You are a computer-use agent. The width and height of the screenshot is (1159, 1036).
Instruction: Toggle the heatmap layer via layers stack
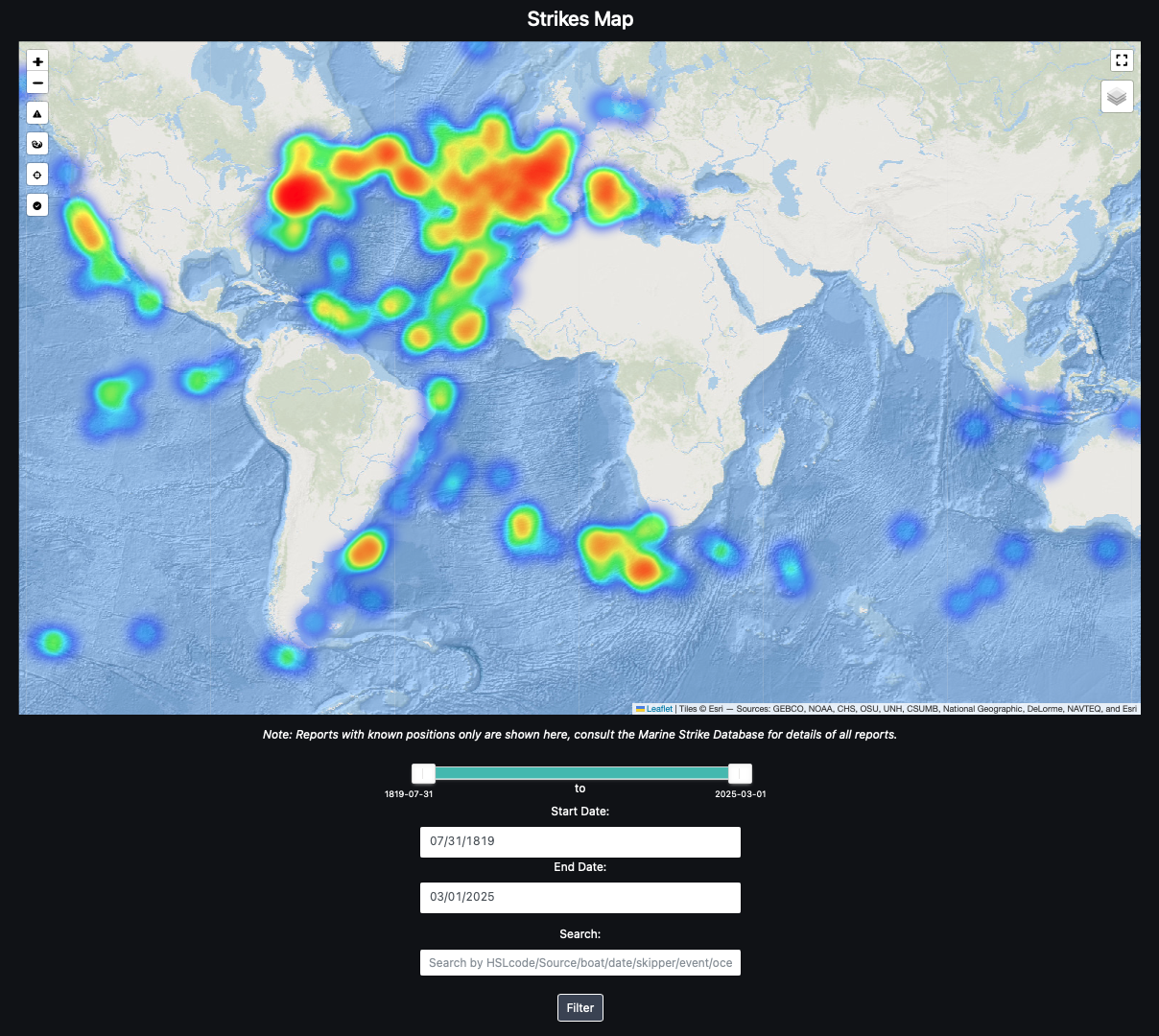click(1116, 96)
